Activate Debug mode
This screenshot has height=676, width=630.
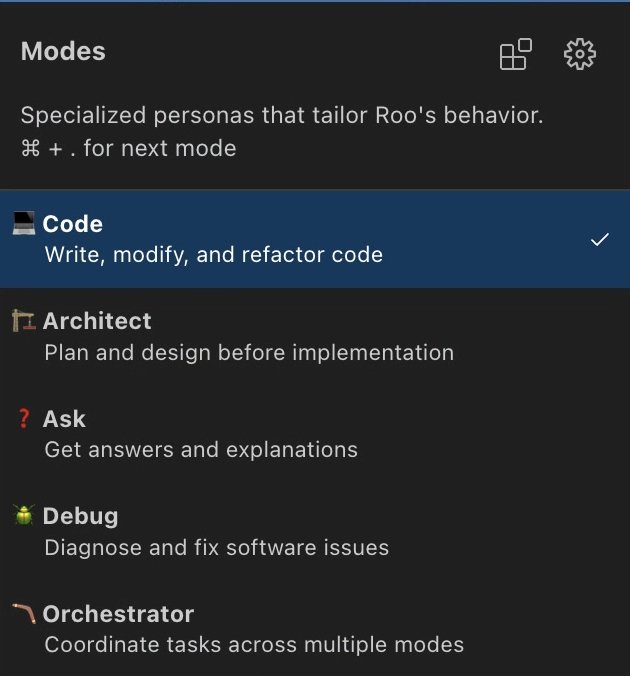click(80, 516)
